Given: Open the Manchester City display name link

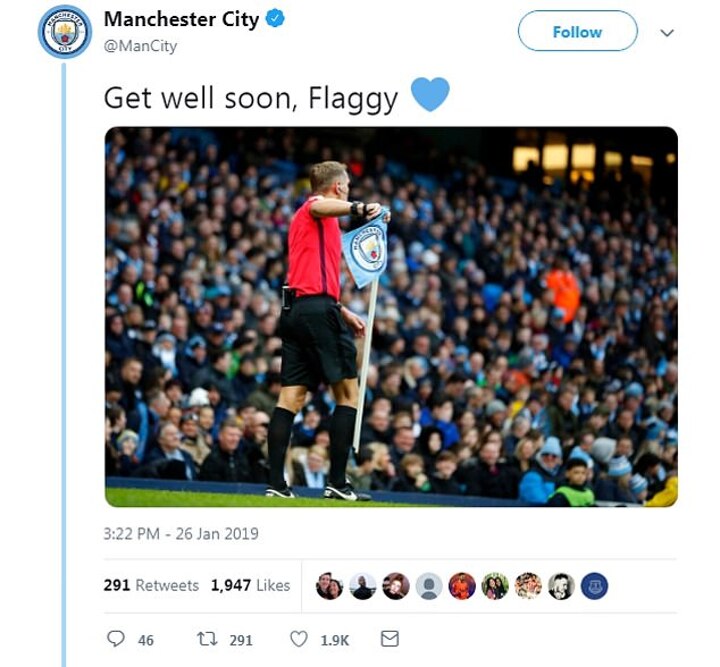Looking at the screenshot, I should [181, 19].
